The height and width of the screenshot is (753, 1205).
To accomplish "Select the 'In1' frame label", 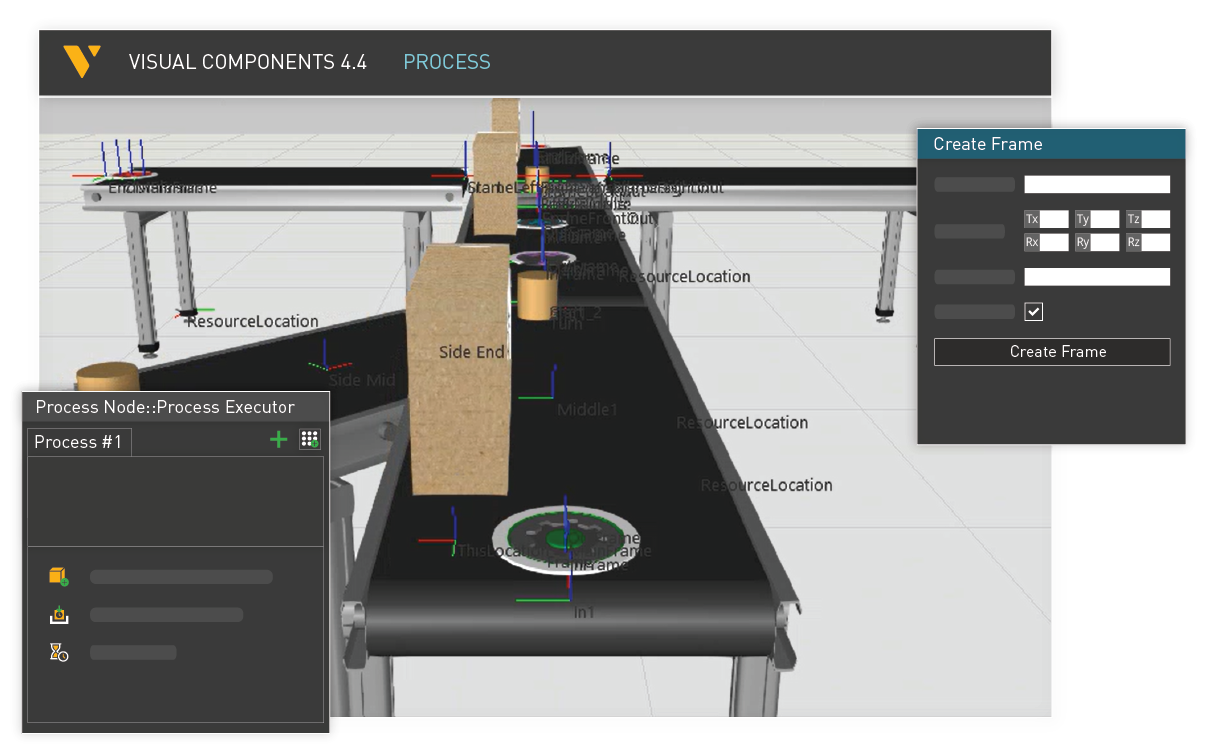I will click(584, 612).
